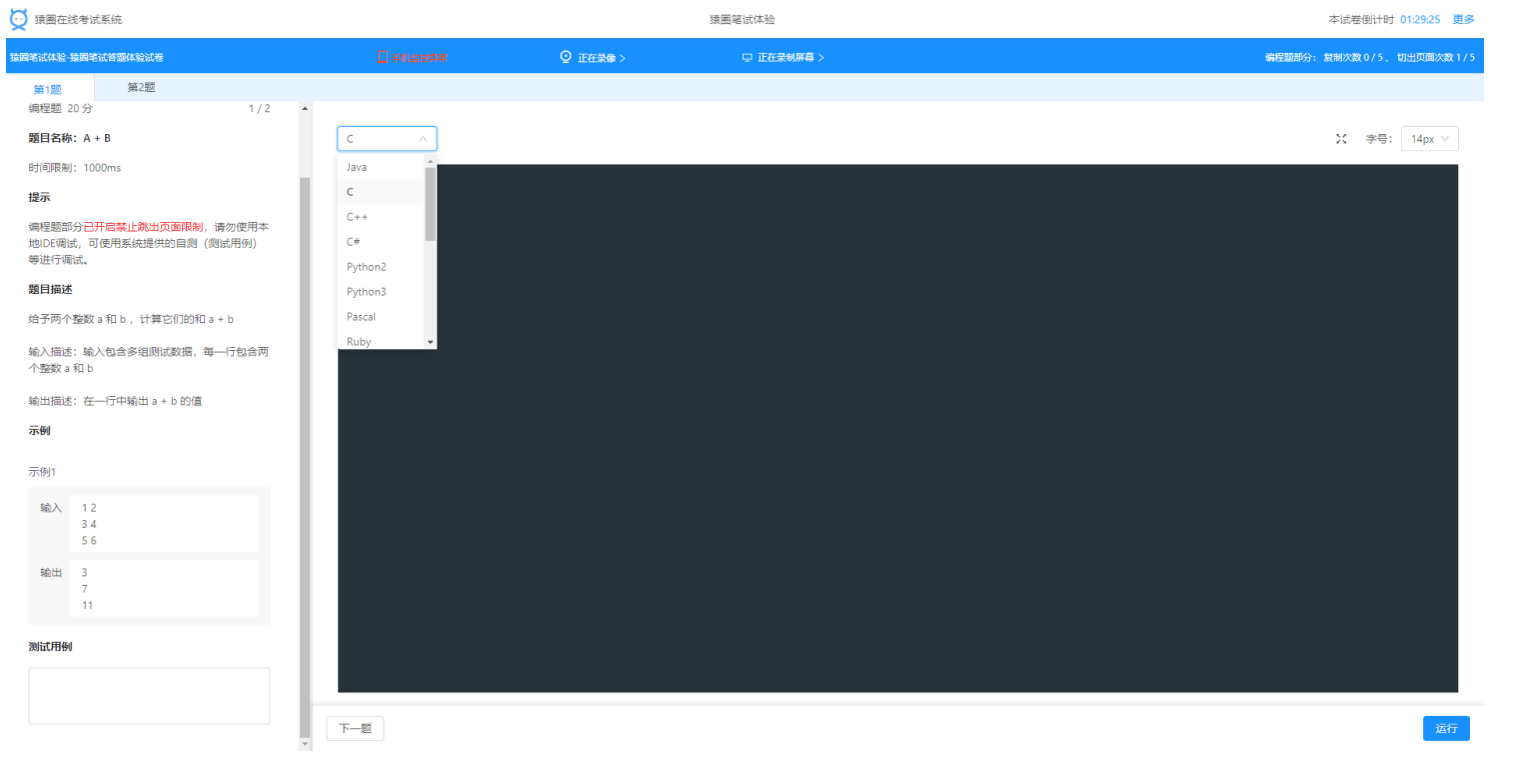Collapse the language dropdown showing C
This screenshot has width=1517, height=773.
pos(387,139)
